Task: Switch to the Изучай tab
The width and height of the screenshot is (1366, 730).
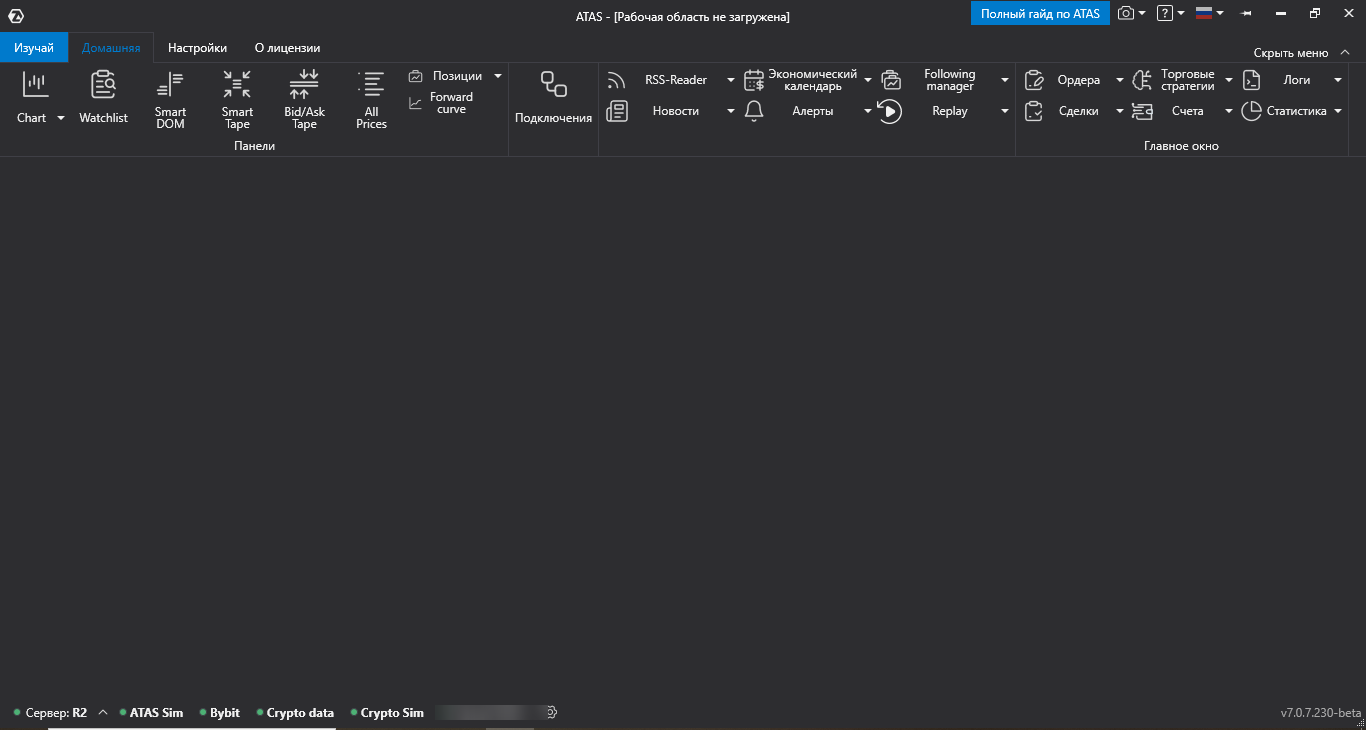Action: click(x=34, y=47)
